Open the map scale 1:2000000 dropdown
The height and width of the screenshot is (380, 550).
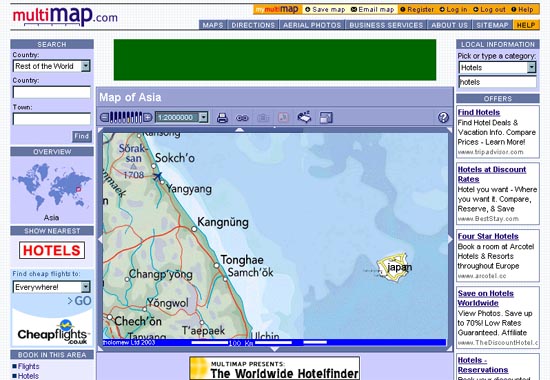(203, 117)
